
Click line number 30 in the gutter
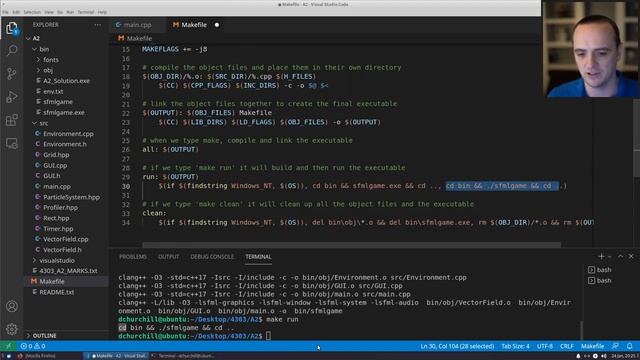coord(126,186)
